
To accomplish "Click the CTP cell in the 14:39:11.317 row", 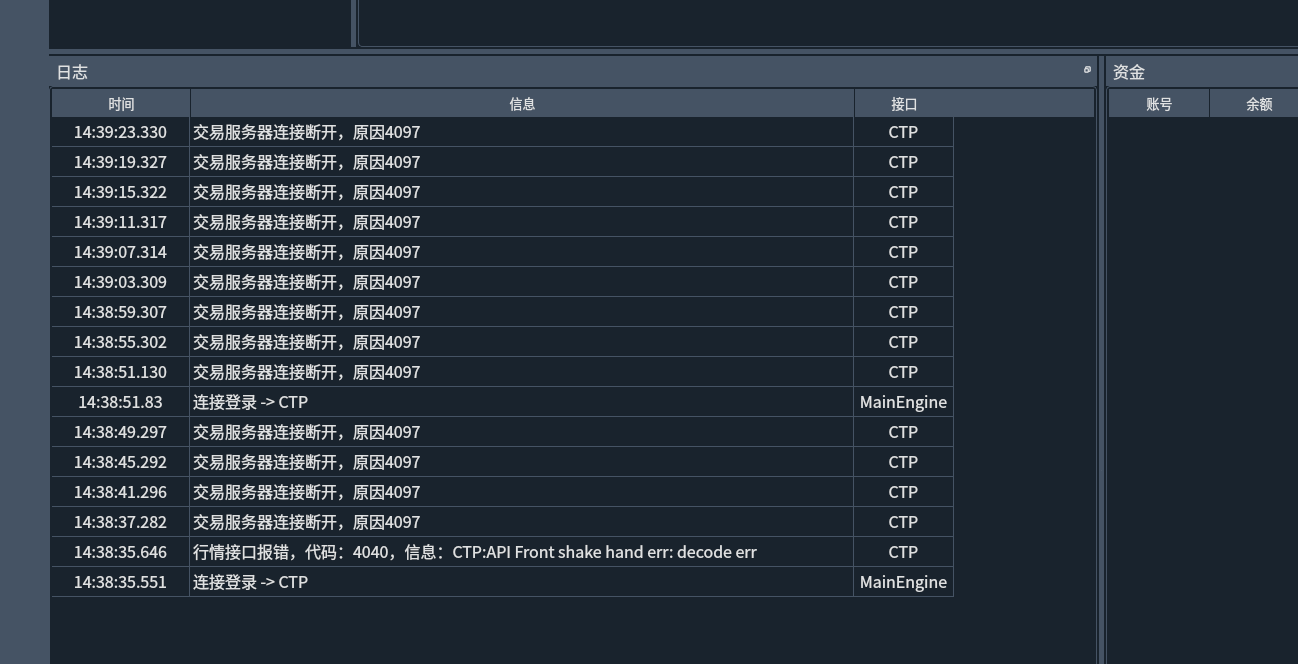I will coord(903,222).
